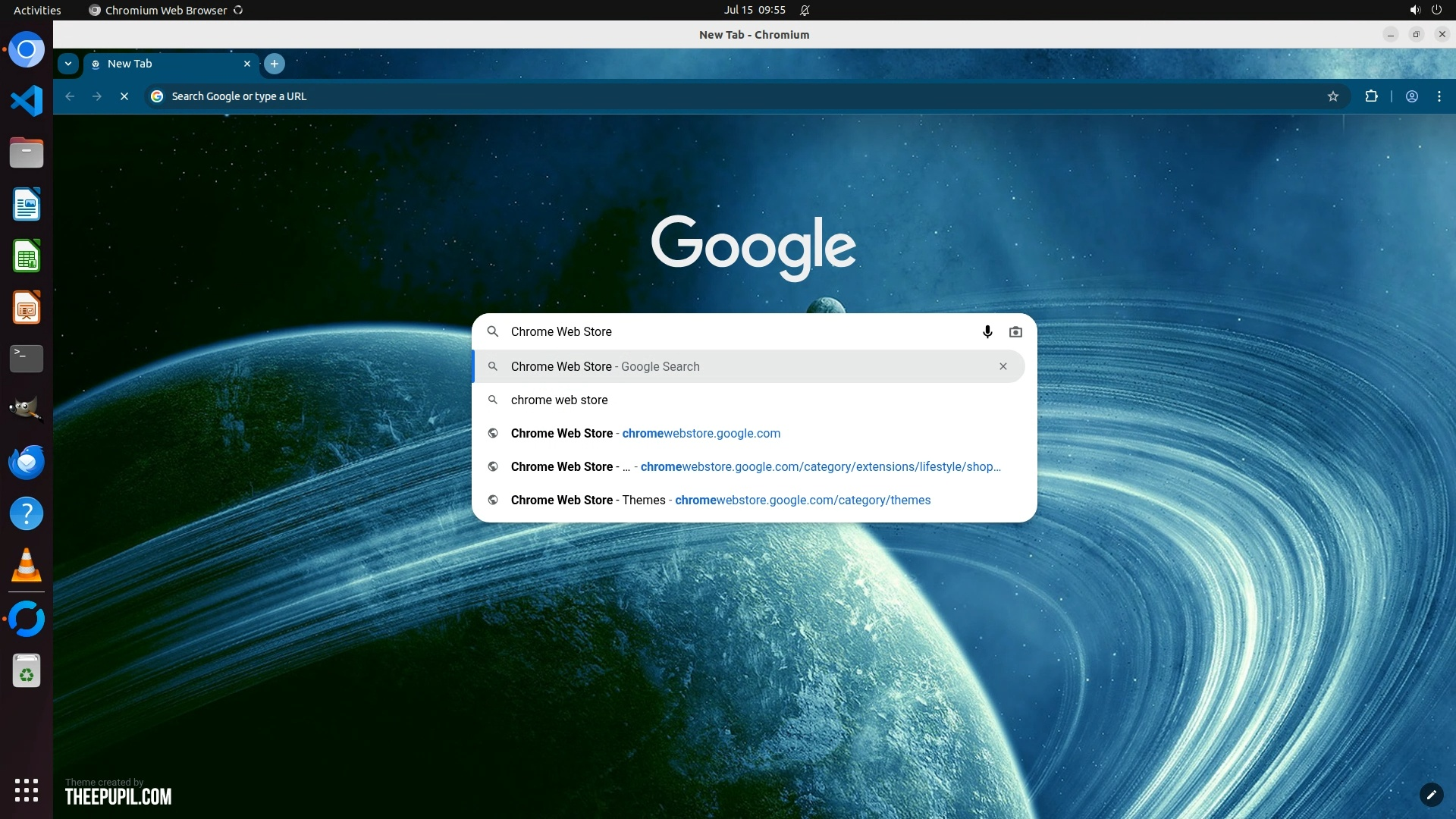The width and height of the screenshot is (1456, 819).
Task: Click the address bar URL field
Action: [682, 96]
